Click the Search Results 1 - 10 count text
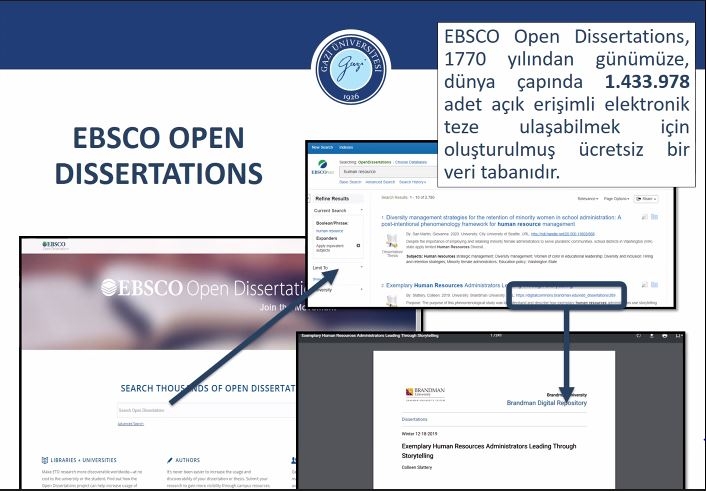The height and width of the screenshot is (491, 706). pyautogui.click(x=408, y=198)
